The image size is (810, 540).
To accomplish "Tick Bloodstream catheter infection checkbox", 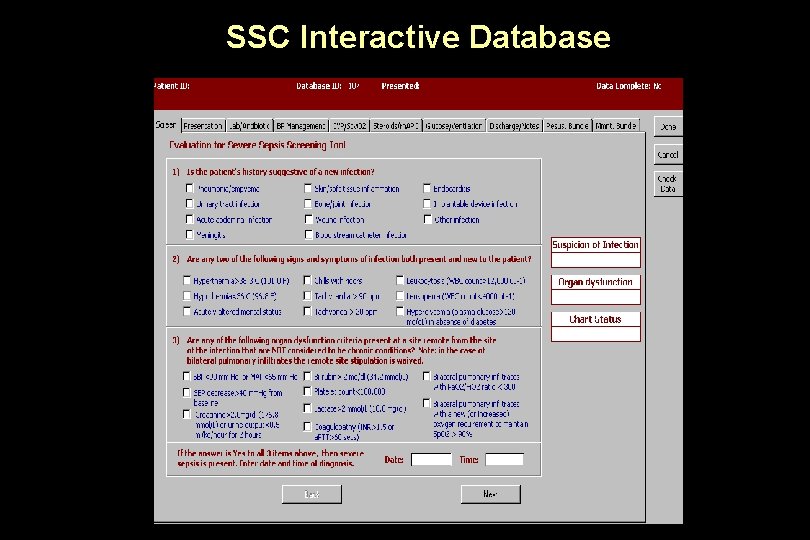I will tap(308, 235).
